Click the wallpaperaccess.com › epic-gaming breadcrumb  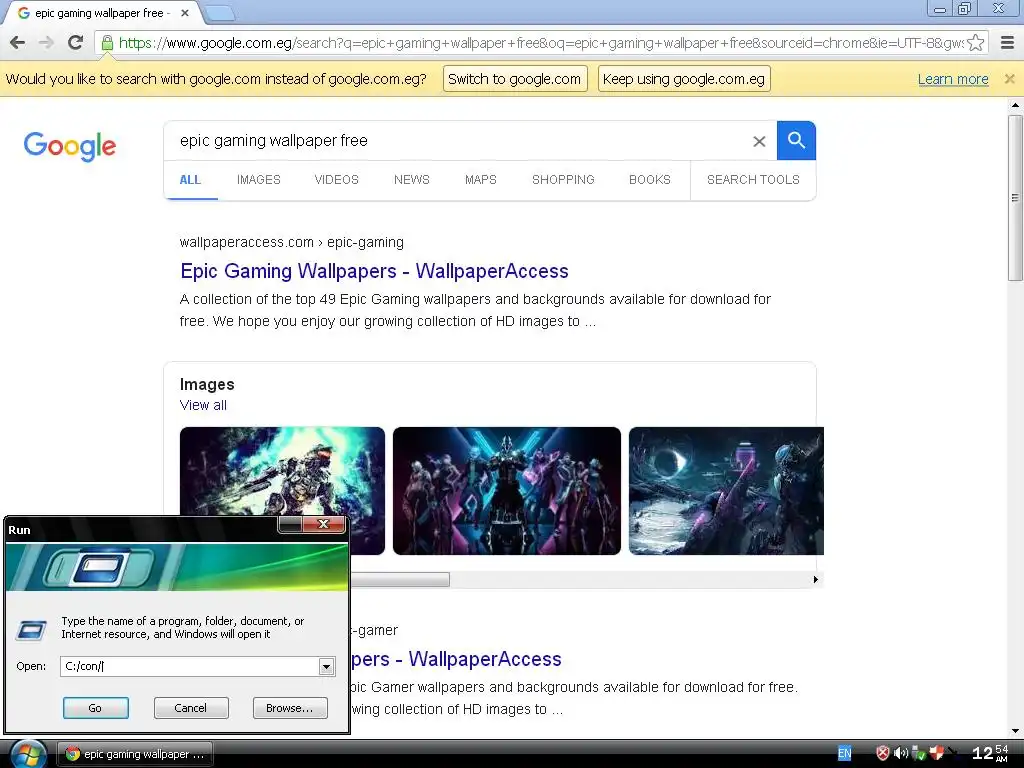(291, 242)
